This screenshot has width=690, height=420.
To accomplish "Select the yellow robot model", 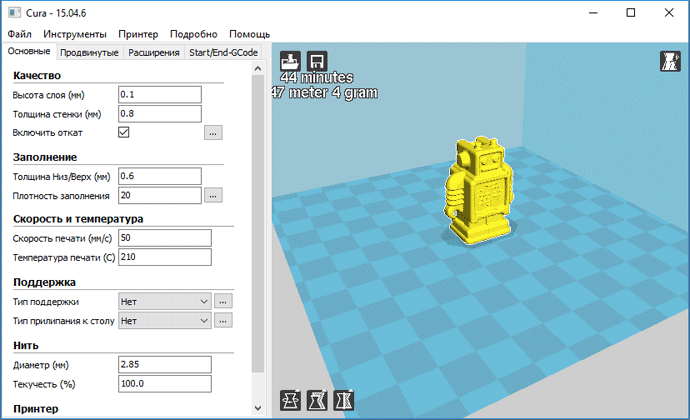I will coord(480,189).
